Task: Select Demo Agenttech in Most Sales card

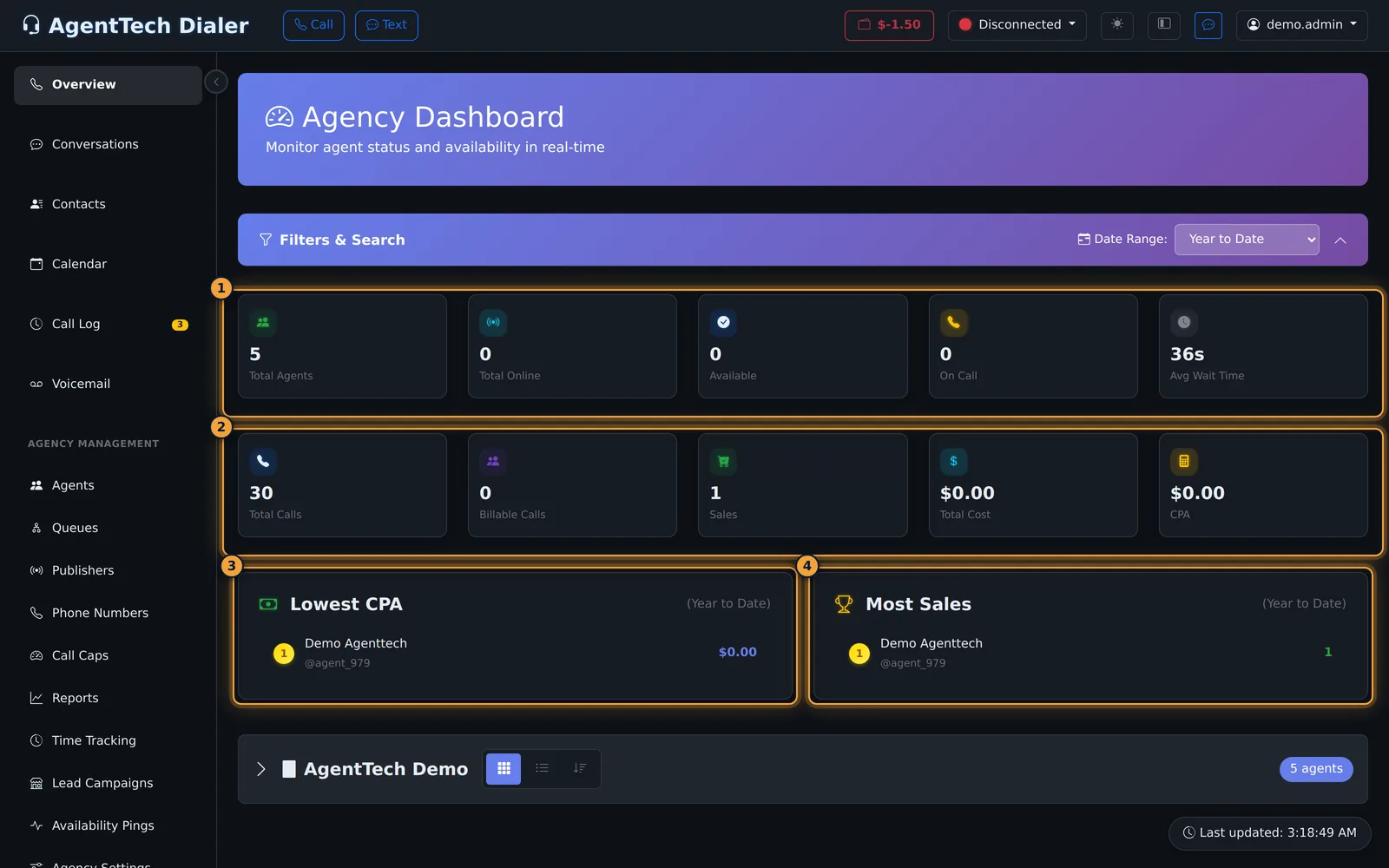Action: [931, 643]
